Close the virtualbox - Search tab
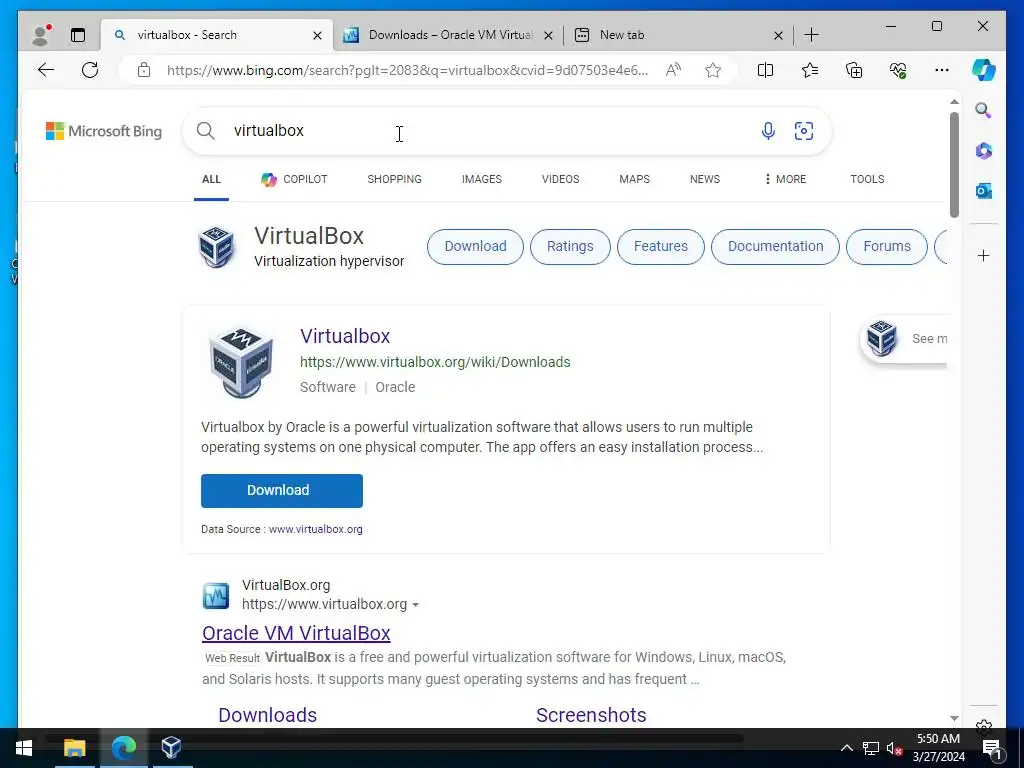The image size is (1024, 768). pos(317,35)
